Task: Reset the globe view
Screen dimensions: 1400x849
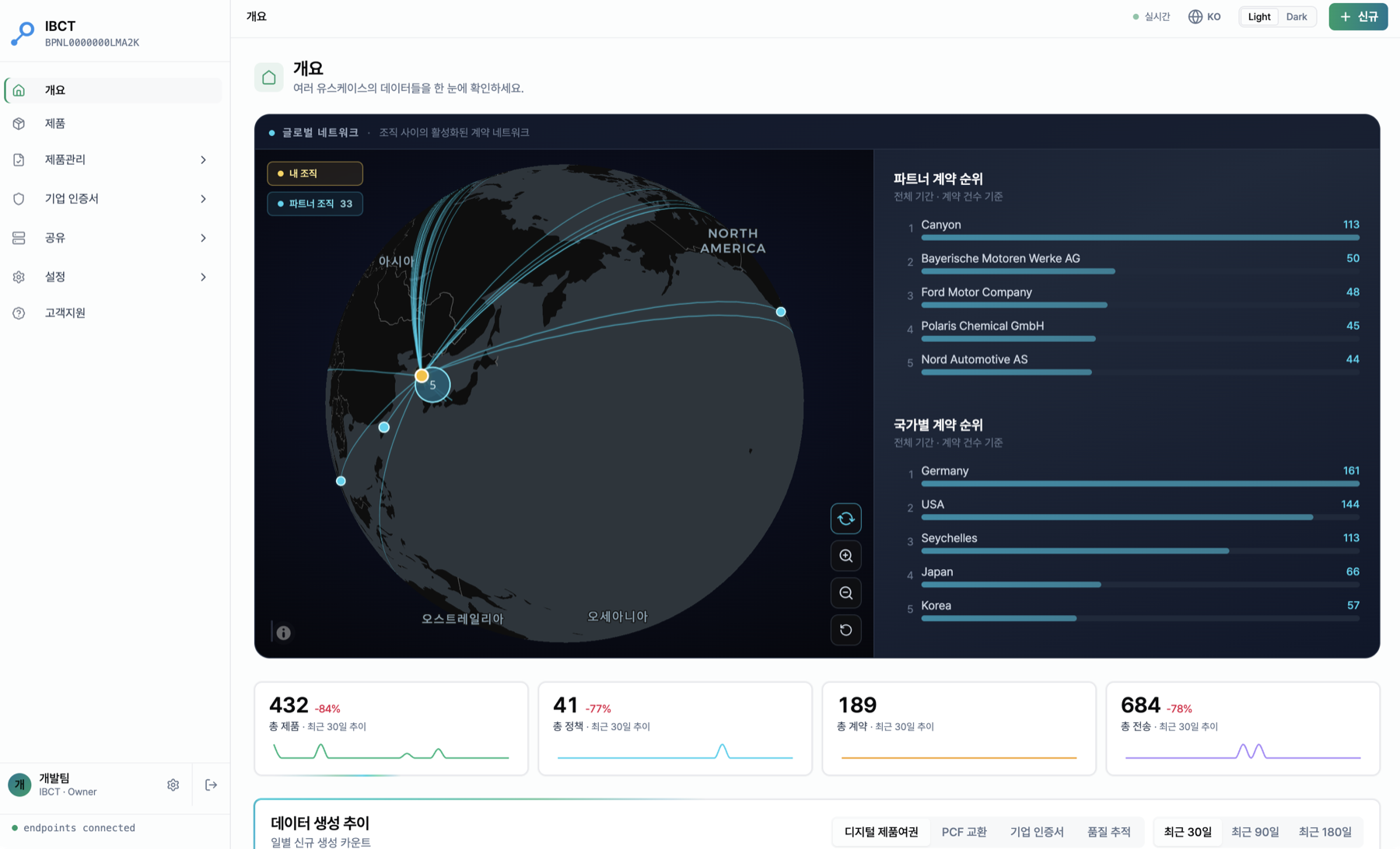Action: coord(846,630)
